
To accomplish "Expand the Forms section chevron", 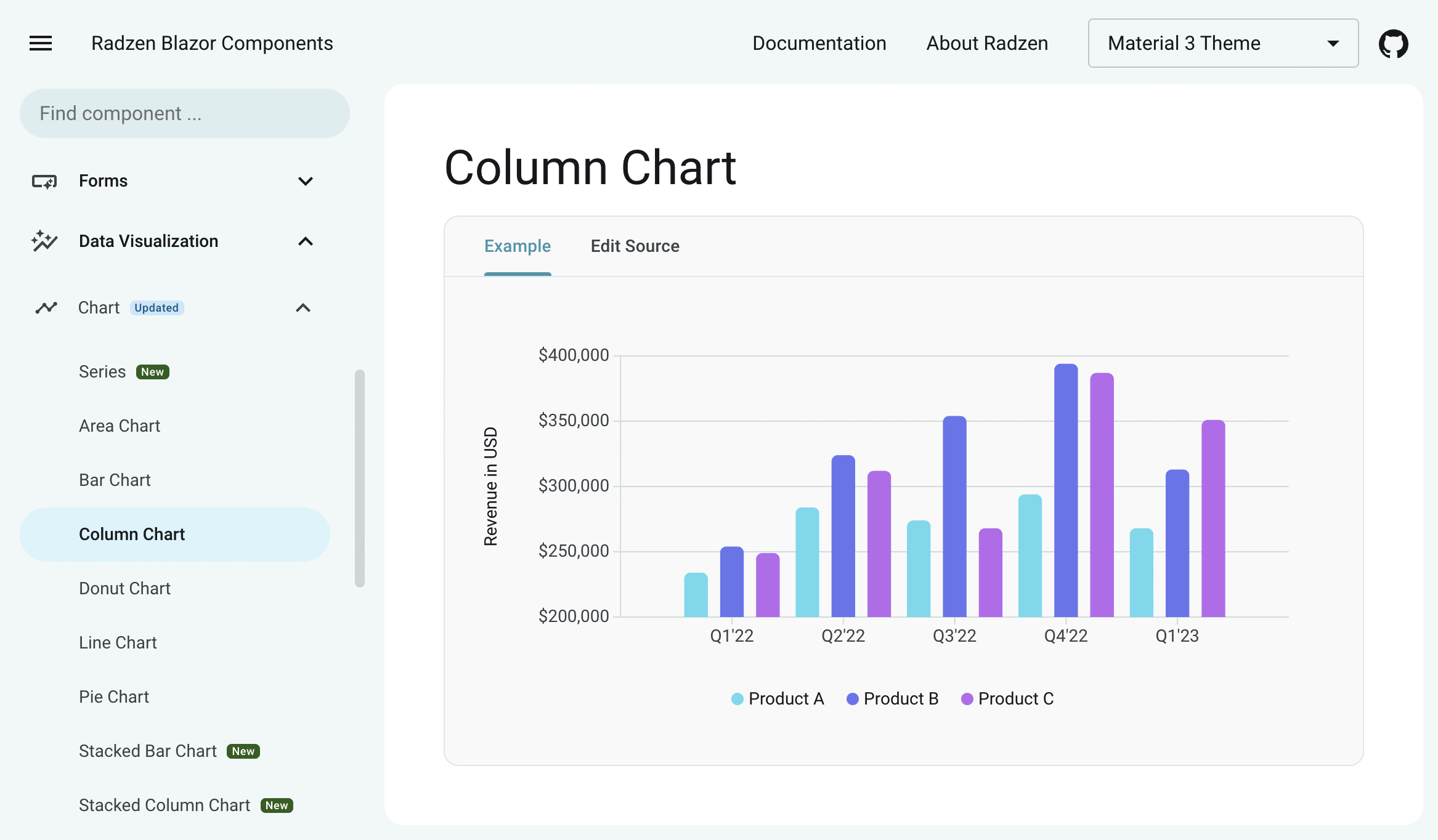I will pos(306,182).
